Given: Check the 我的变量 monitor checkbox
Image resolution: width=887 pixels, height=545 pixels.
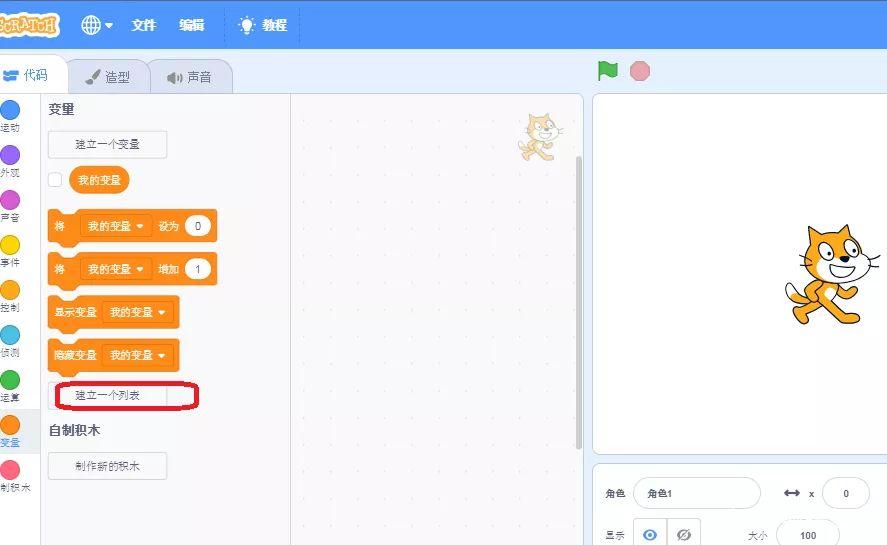Looking at the screenshot, I should point(55,180).
